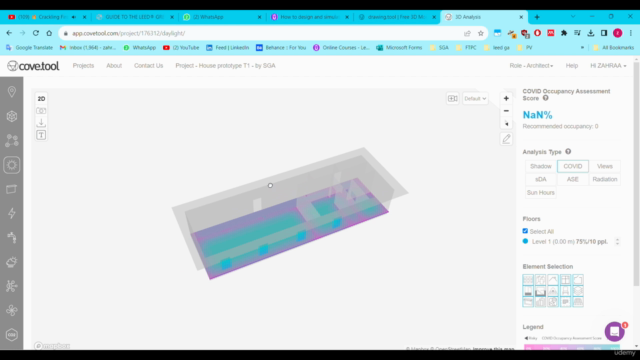Open the lightning bolt energy sidebar icon
The width and height of the screenshot is (640, 360).
click(12, 213)
